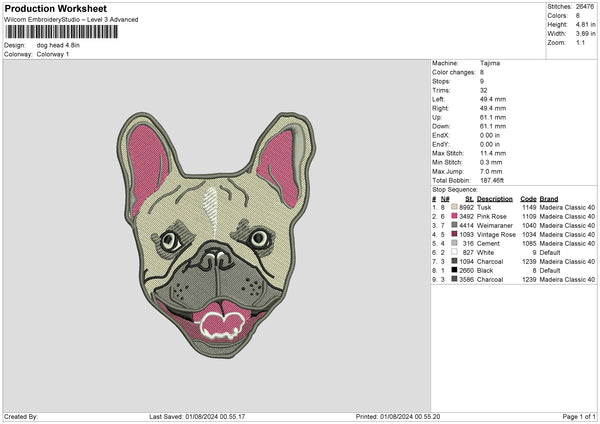Click the dog's nose in the design
The image size is (600, 424).
tap(215, 262)
